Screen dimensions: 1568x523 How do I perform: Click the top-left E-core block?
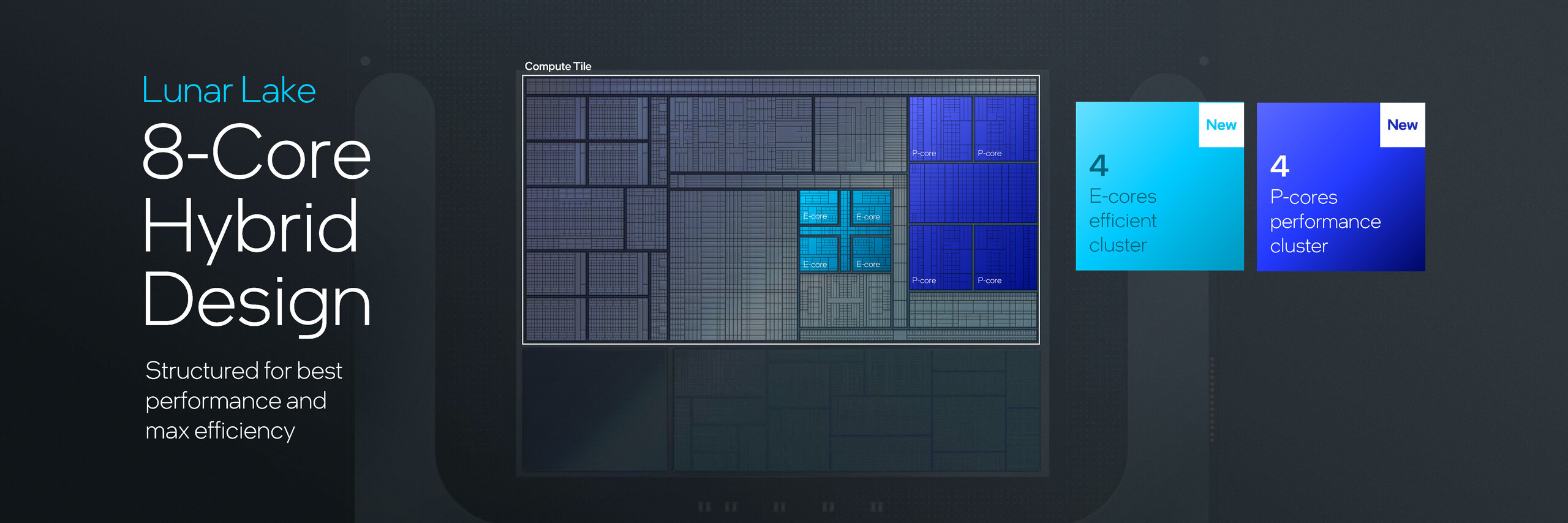click(819, 207)
